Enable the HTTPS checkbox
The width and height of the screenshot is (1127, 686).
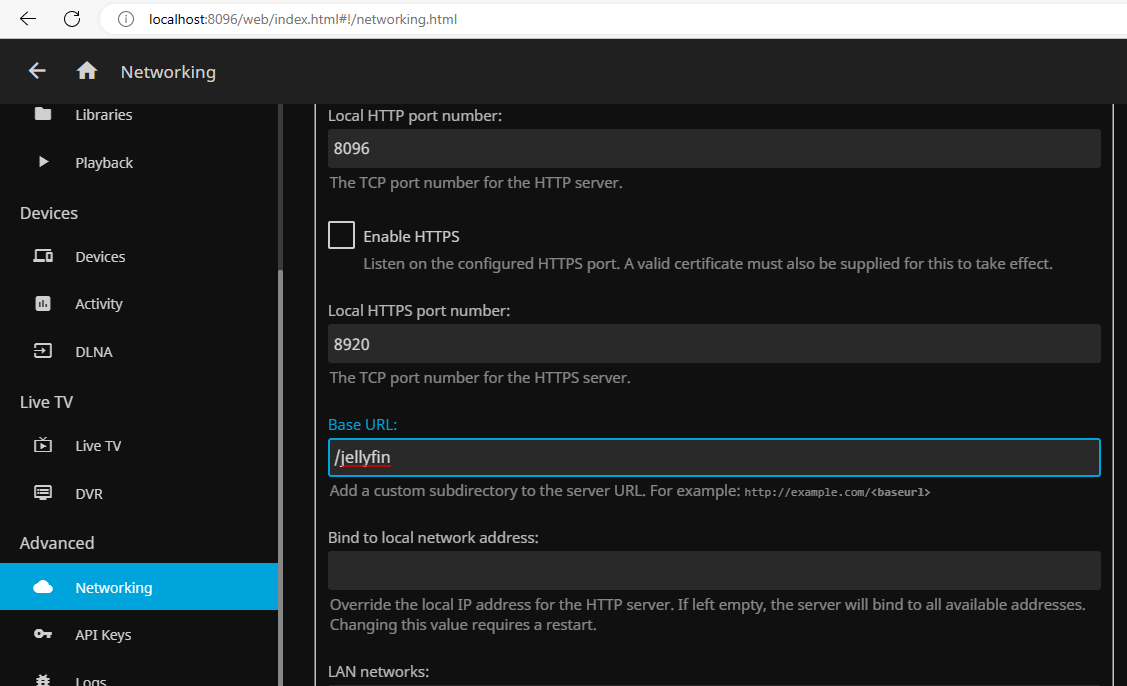pyautogui.click(x=341, y=234)
